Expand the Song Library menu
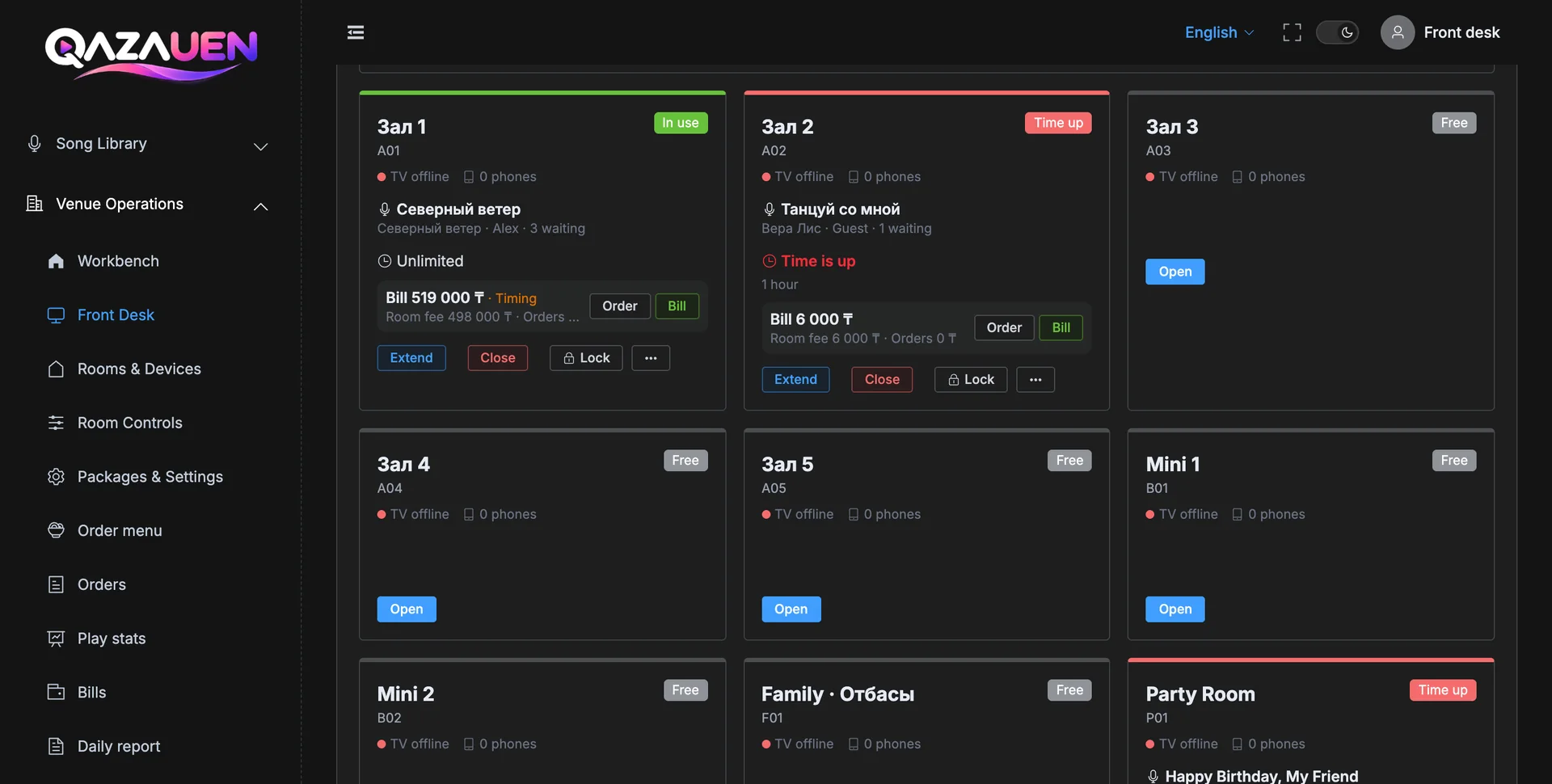This screenshot has width=1552, height=784. point(148,144)
